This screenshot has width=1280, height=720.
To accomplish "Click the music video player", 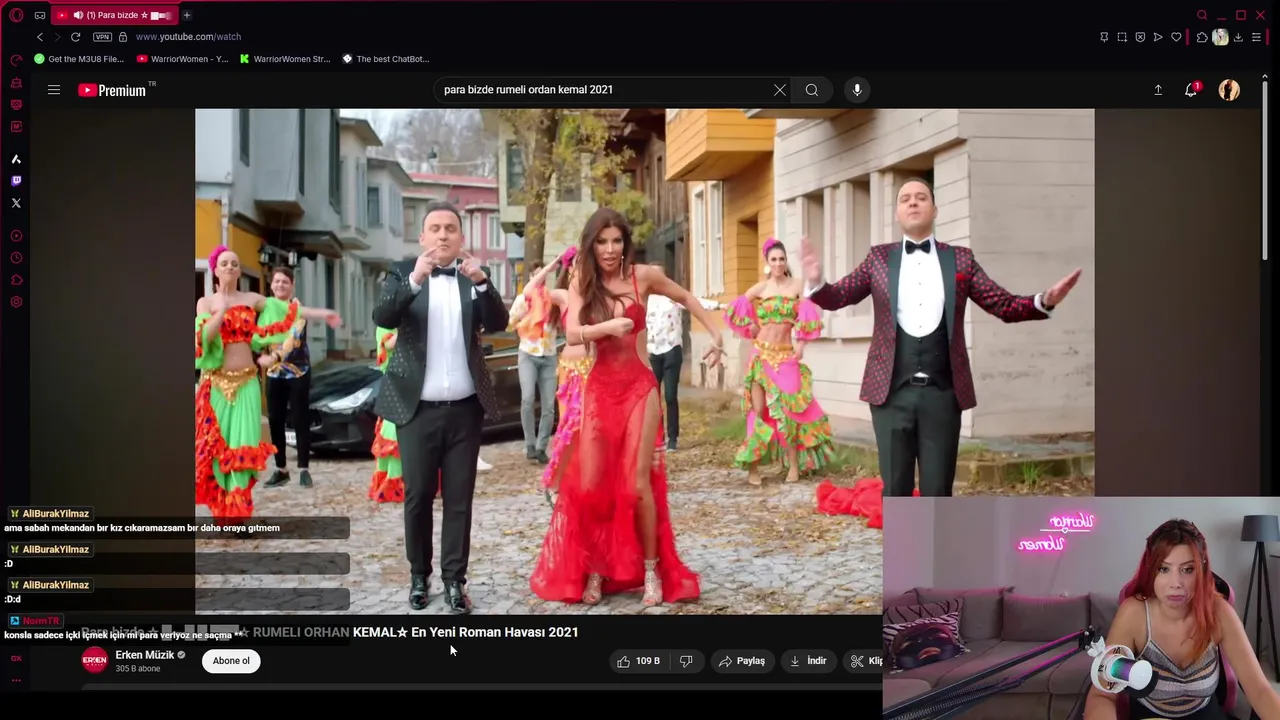I will pos(644,361).
